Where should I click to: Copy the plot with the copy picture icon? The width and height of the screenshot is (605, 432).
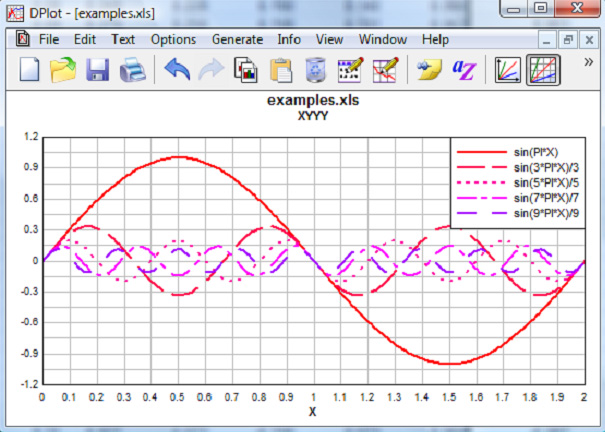coord(246,70)
